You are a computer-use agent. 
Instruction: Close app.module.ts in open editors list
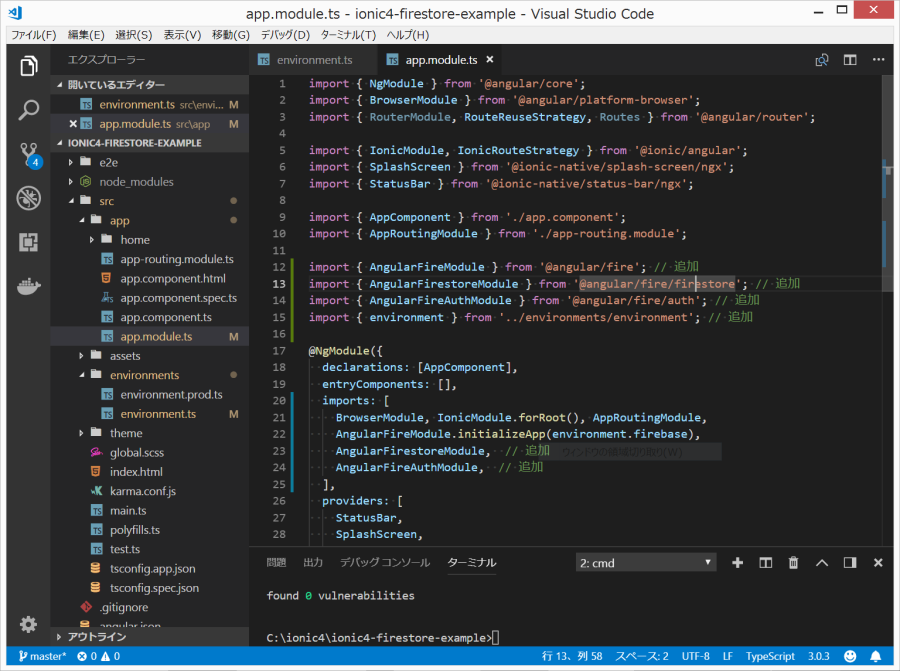pos(73,124)
